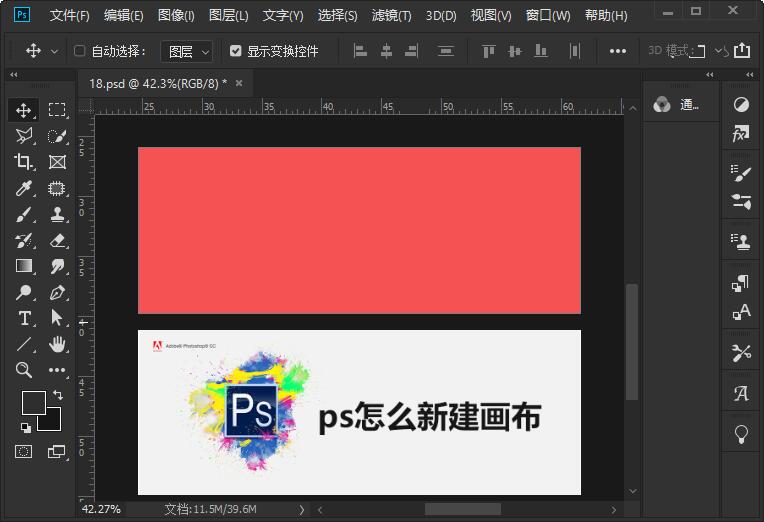The height and width of the screenshot is (522, 764).
Task: Select the Dodge tool
Action: click(24, 292)
